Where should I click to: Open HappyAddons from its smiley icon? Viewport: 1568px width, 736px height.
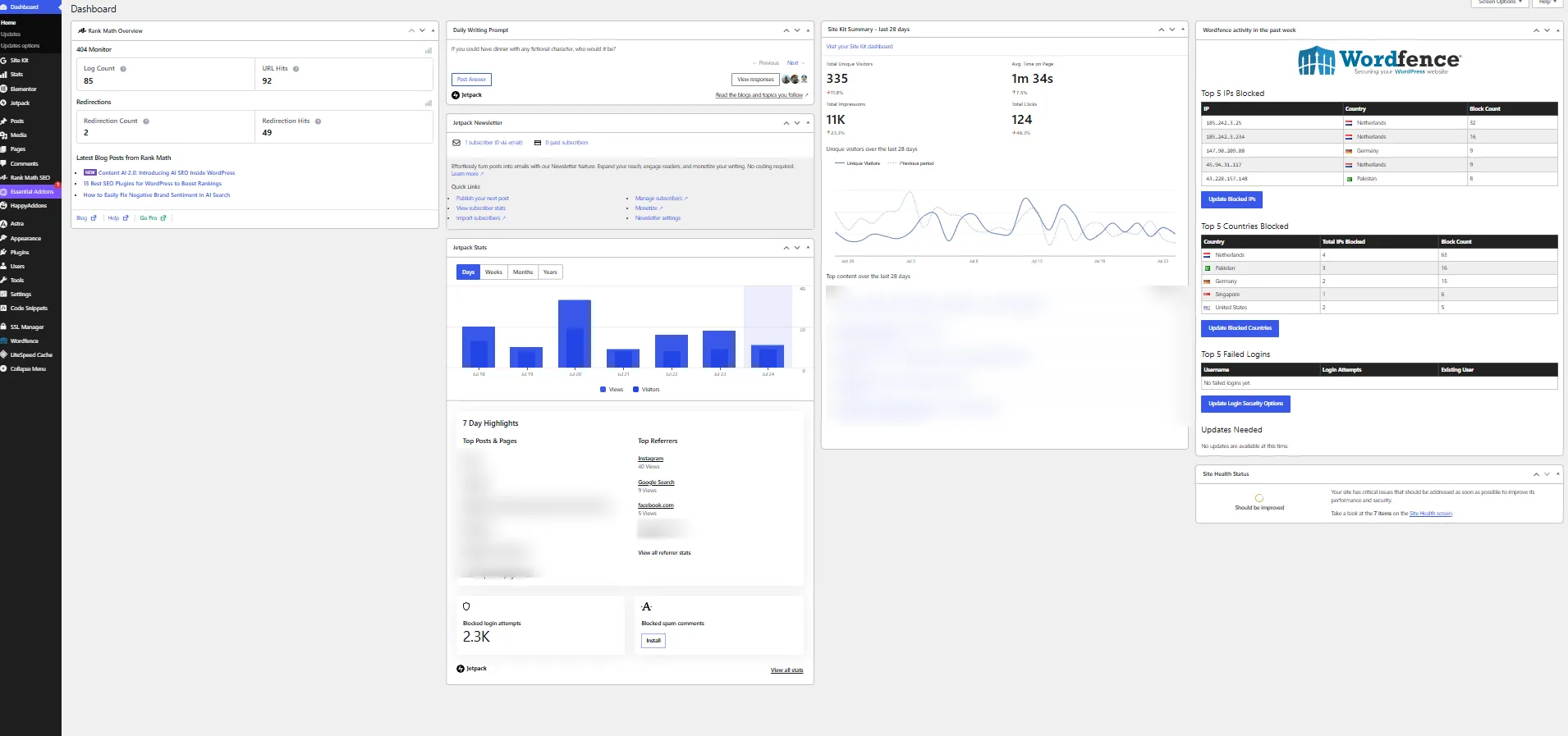[x=4, y=205]
